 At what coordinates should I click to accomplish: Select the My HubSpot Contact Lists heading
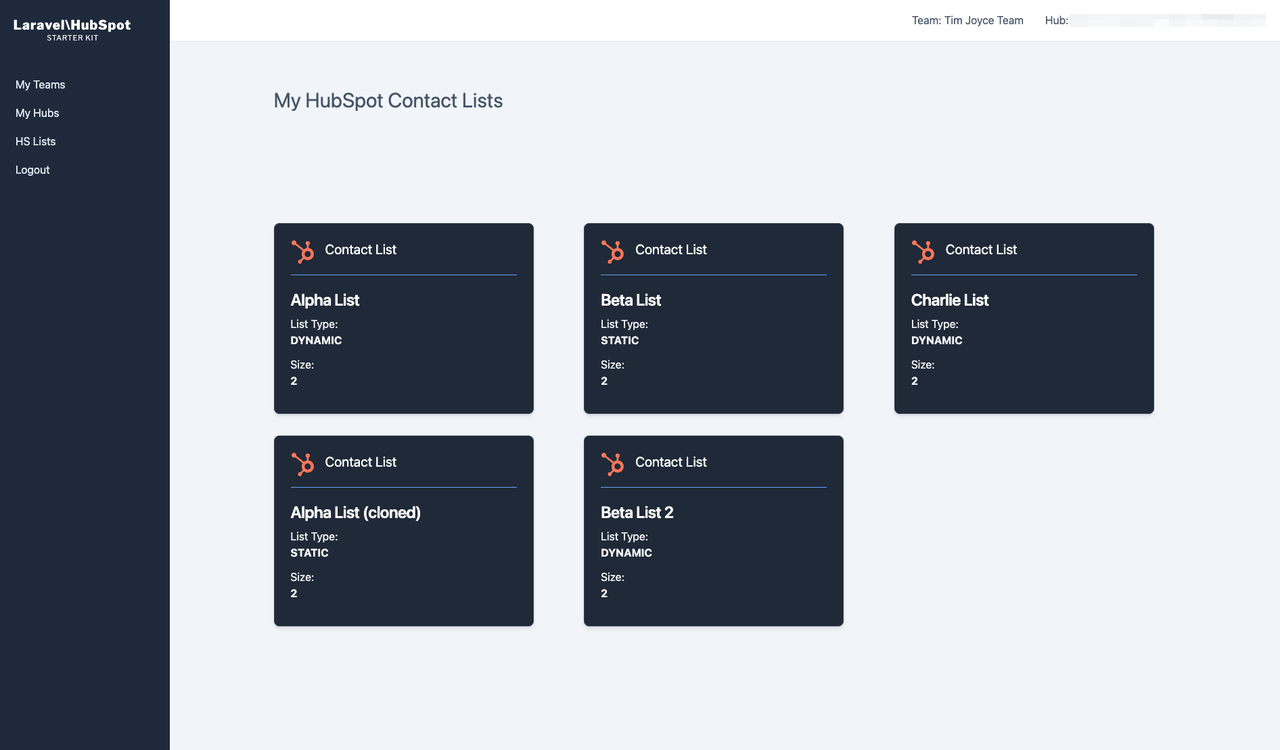tap(388, 101)
